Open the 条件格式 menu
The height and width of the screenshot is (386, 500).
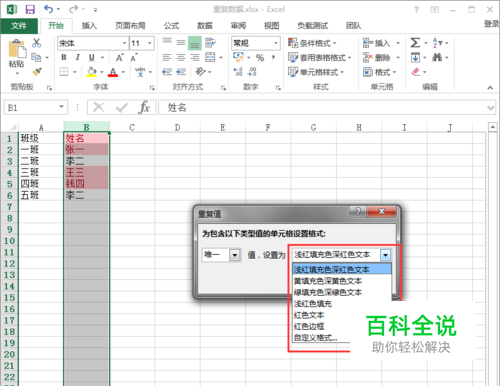(x=312, y=43)
